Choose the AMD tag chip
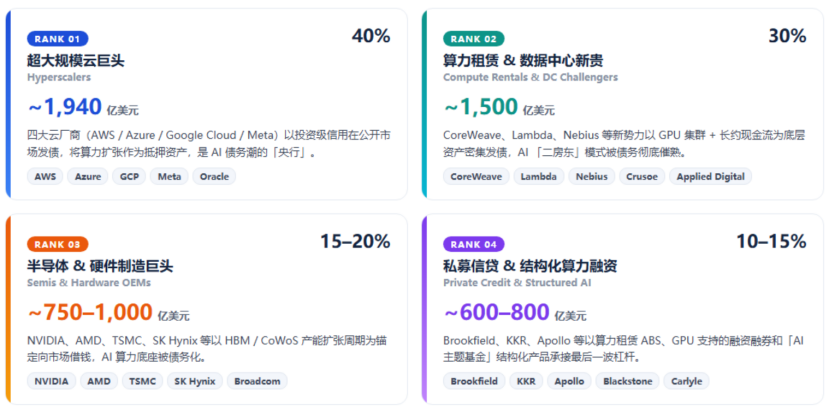This screenshot has width=829, height=412. (x=99, y=381)
